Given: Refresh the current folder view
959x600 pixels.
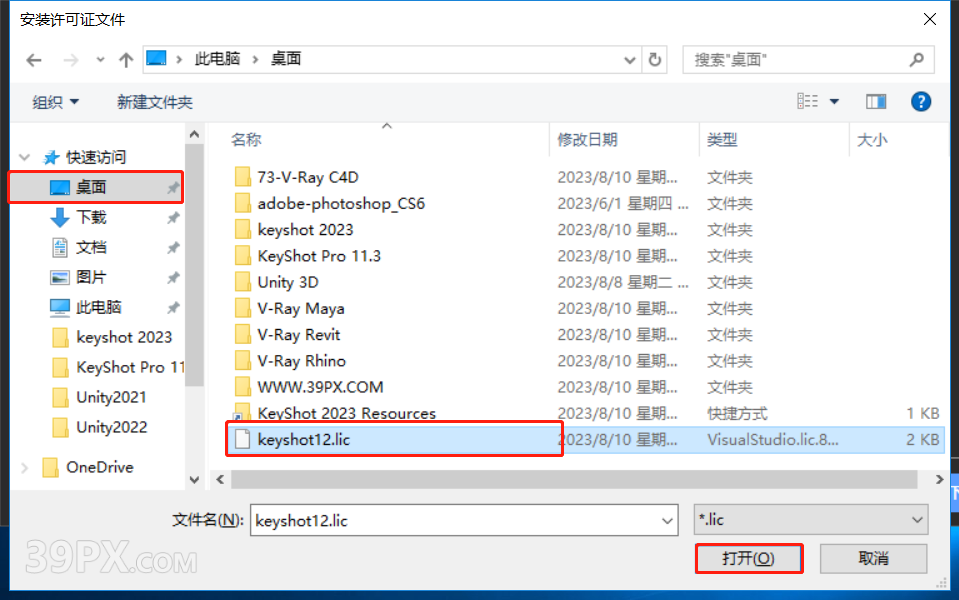Looking at the screenshot, I should click(654, 60).
